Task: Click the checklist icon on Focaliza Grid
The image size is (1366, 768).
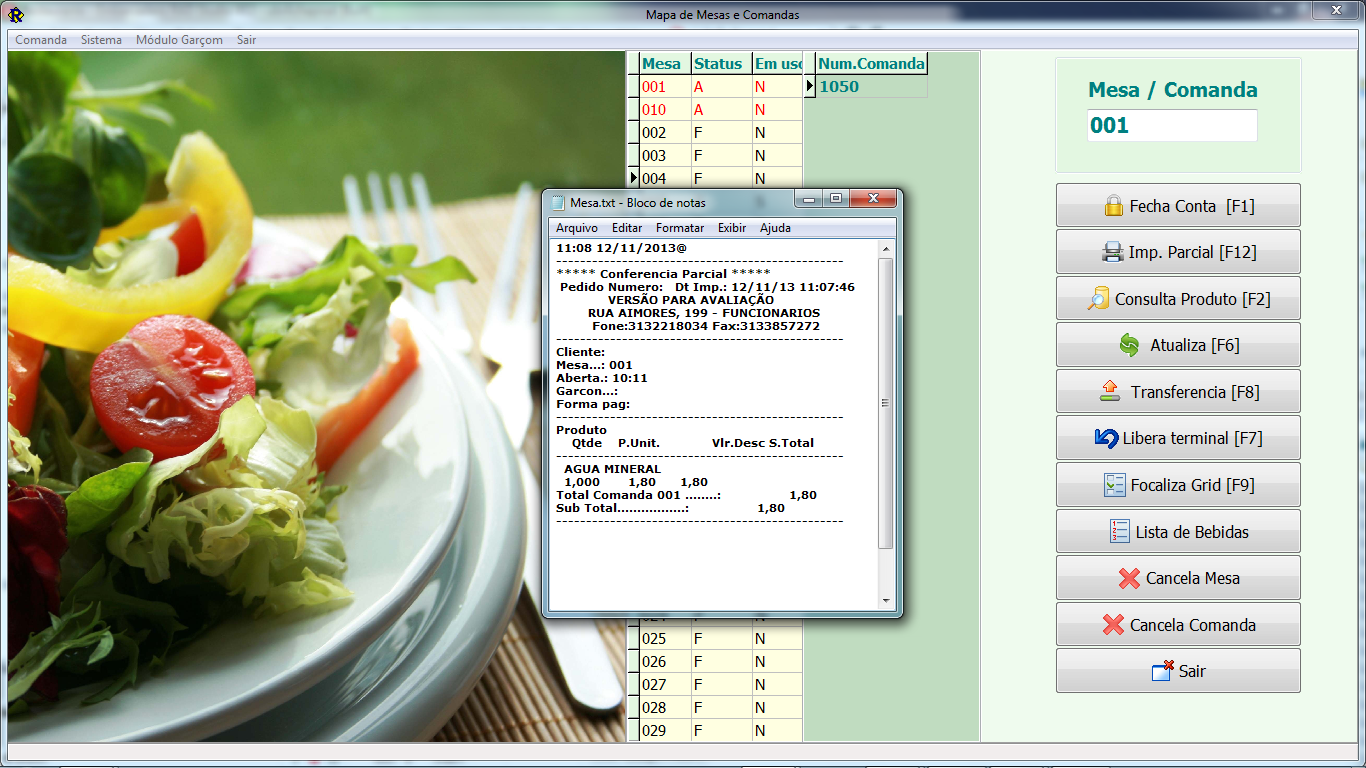Action: tap(1114, 485)
